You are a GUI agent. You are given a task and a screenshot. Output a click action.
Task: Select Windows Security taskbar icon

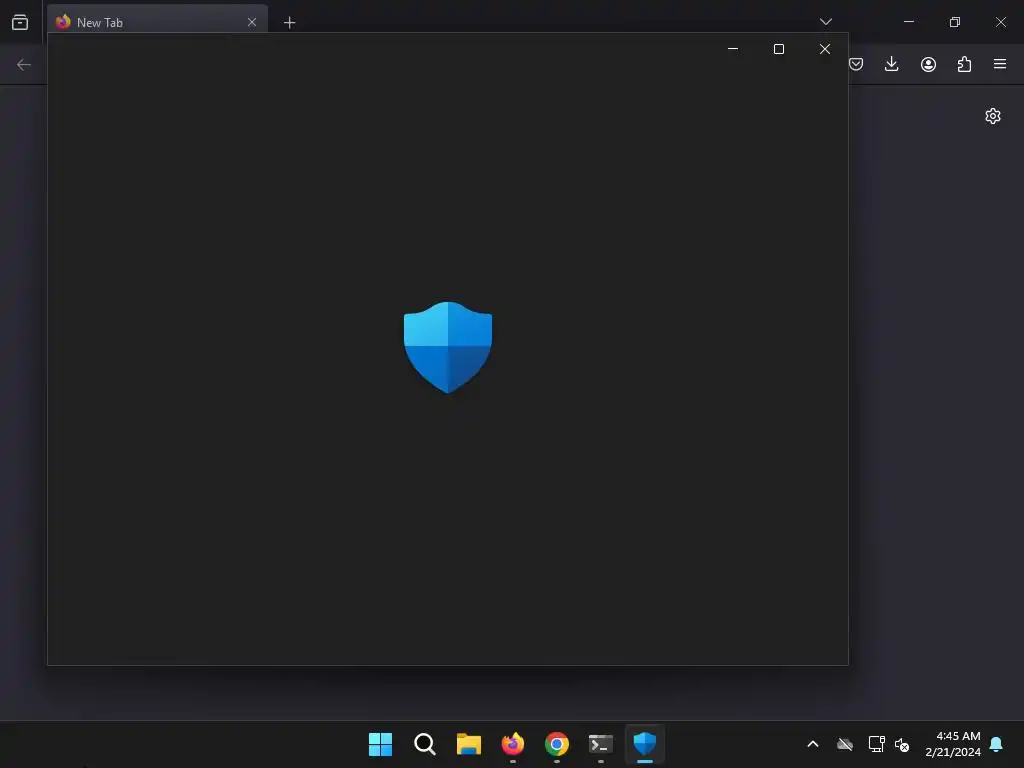pyautogui.click(x=645, y=744)
